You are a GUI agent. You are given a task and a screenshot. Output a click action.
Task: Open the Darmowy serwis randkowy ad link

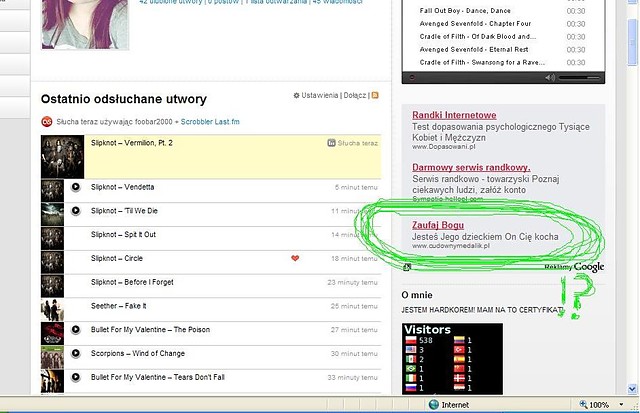click(471, 167)
